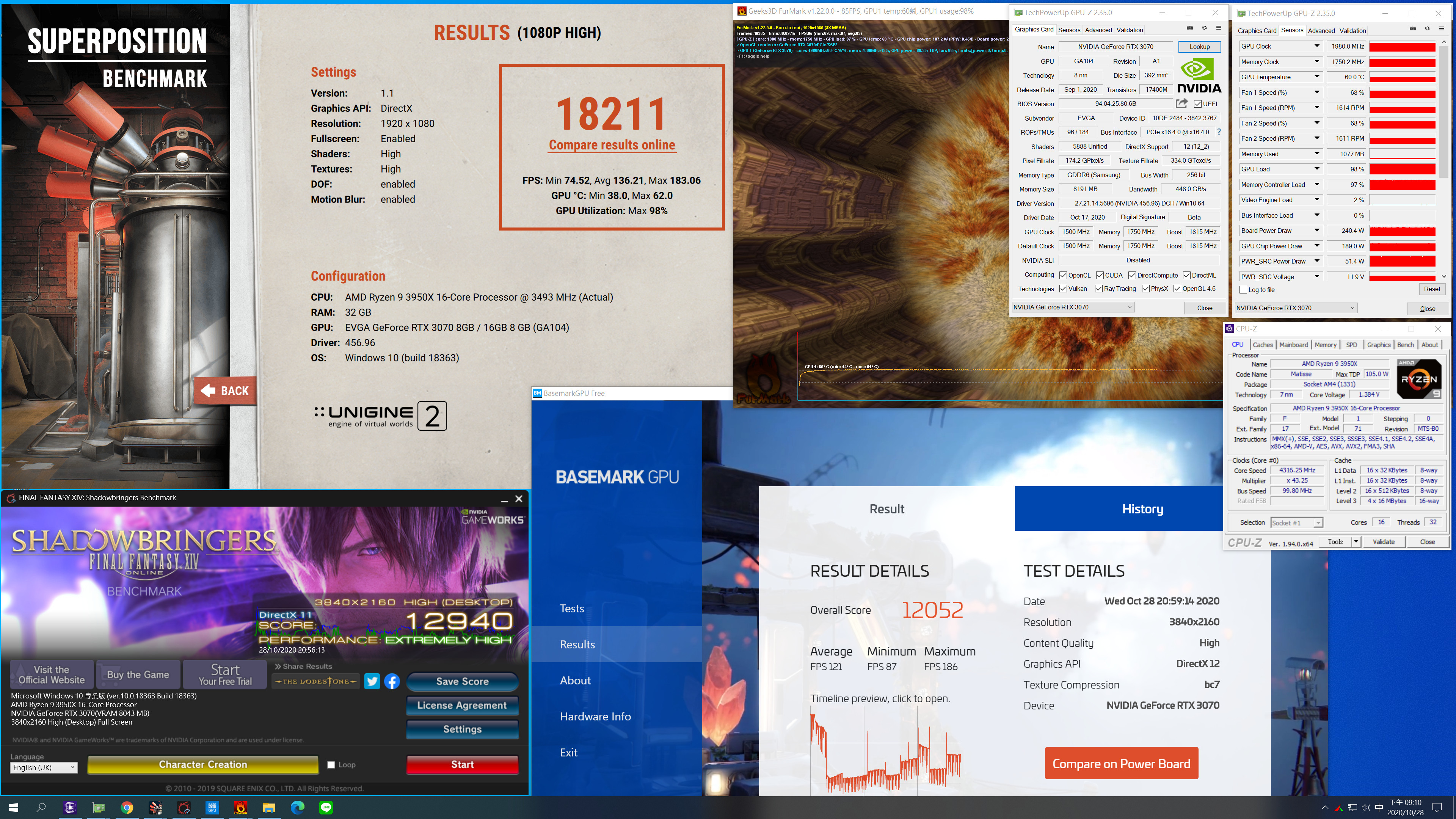Open the GPU Load sensor dropdown
Screen dimensions: 1456x819
[1316, 169]
